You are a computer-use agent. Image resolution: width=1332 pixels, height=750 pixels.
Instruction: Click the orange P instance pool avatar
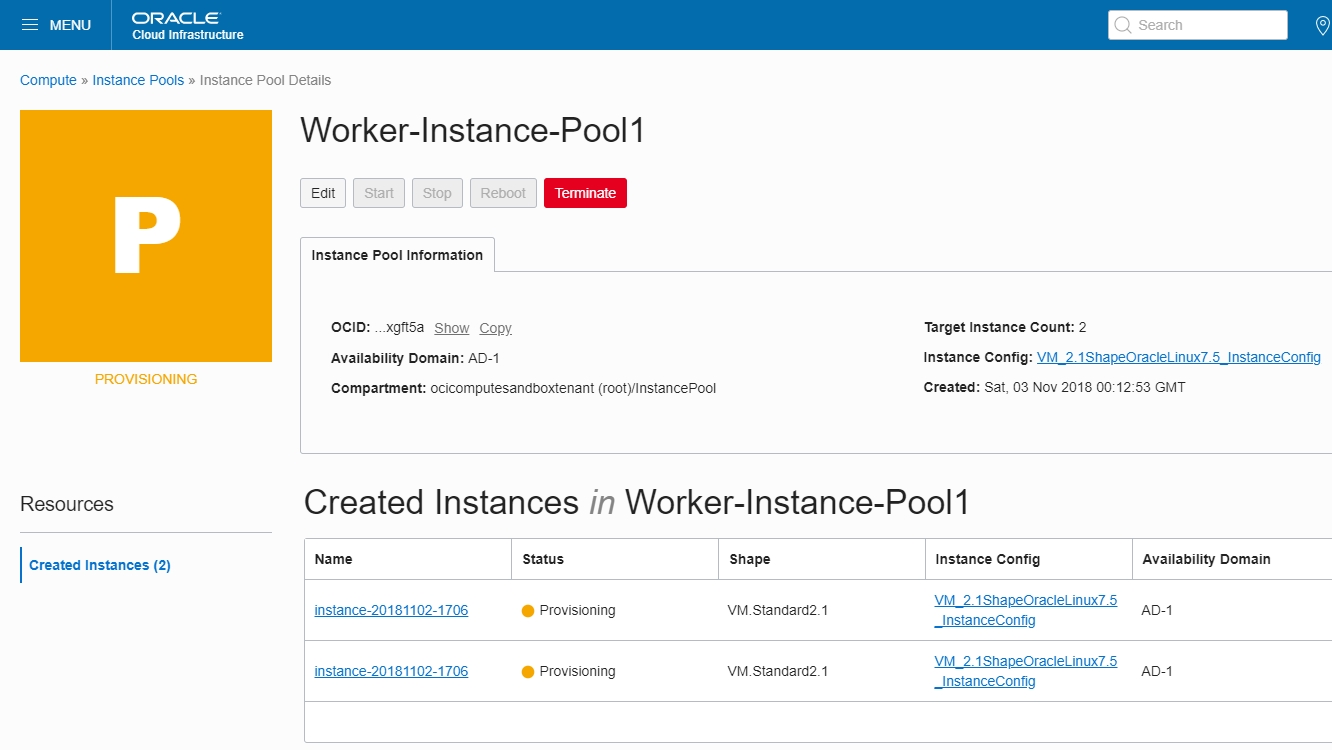(145, 235)
